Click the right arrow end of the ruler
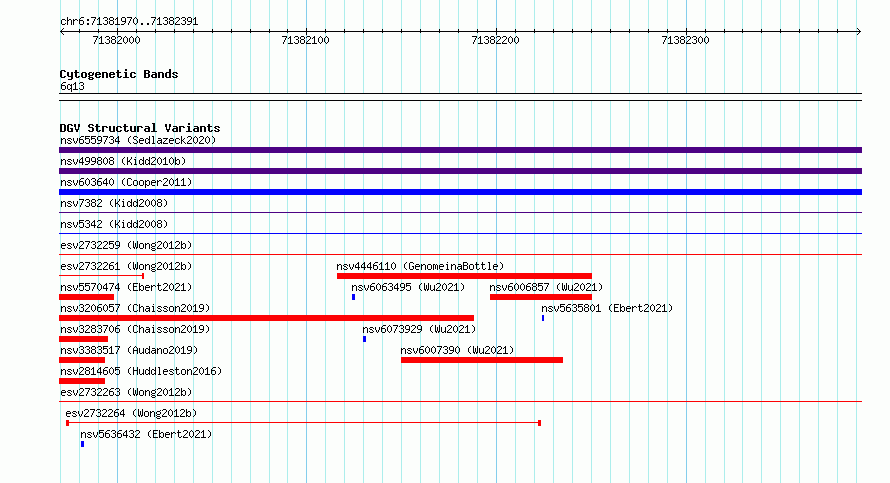This screenshot has height=483, width=890. pos(859,32)
